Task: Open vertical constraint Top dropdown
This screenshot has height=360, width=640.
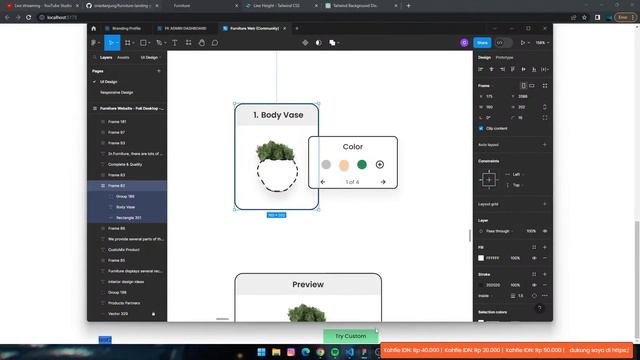Action: pos(515,185)
